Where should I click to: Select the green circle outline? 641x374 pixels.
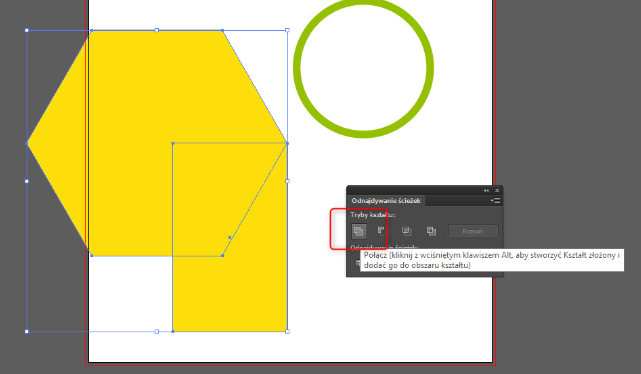[363, 134]
